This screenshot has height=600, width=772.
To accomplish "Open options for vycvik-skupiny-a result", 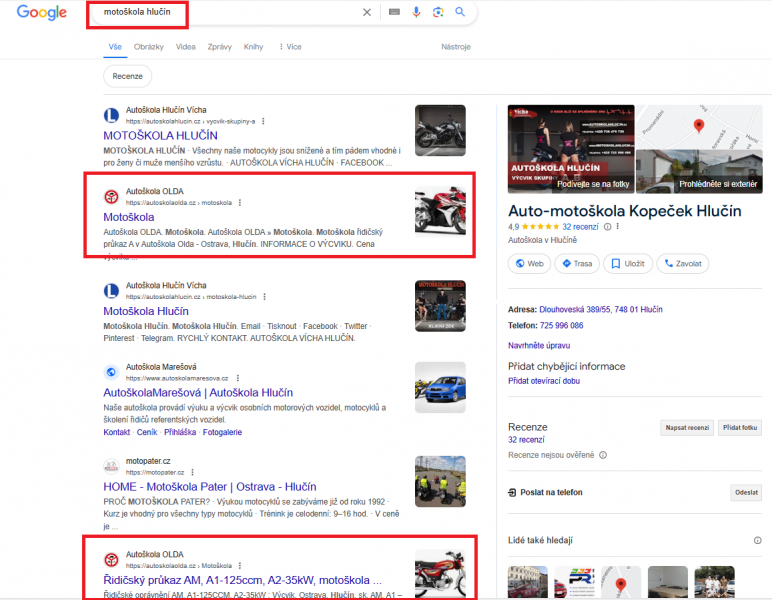I will point(263,121).
